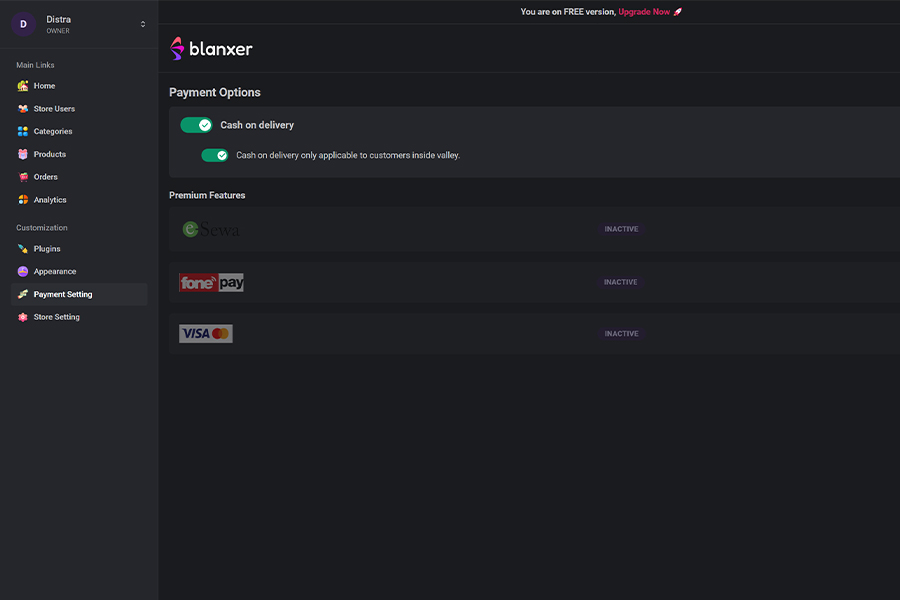Click the eSewa INACTIVE status badge

coord(620,229)
